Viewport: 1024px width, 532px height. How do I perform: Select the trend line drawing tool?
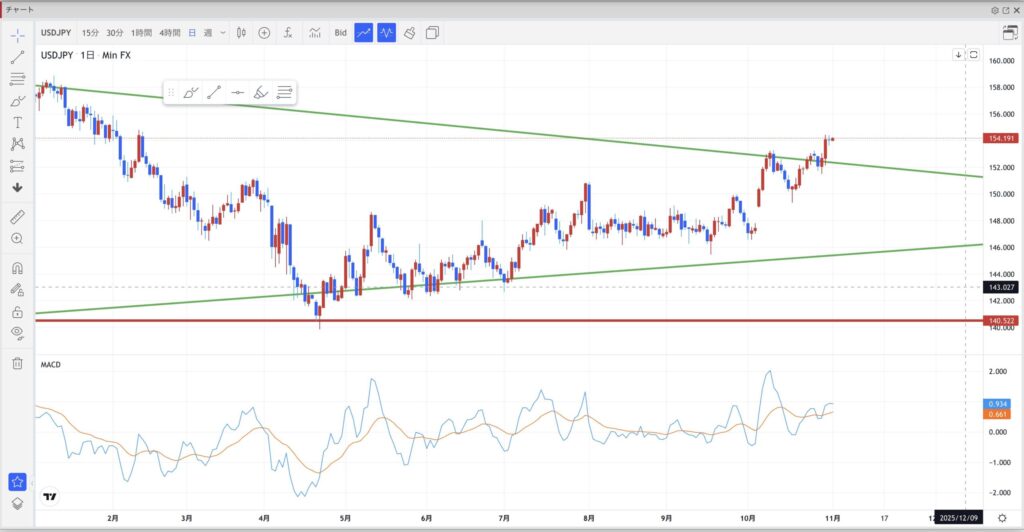click(17, 57)
